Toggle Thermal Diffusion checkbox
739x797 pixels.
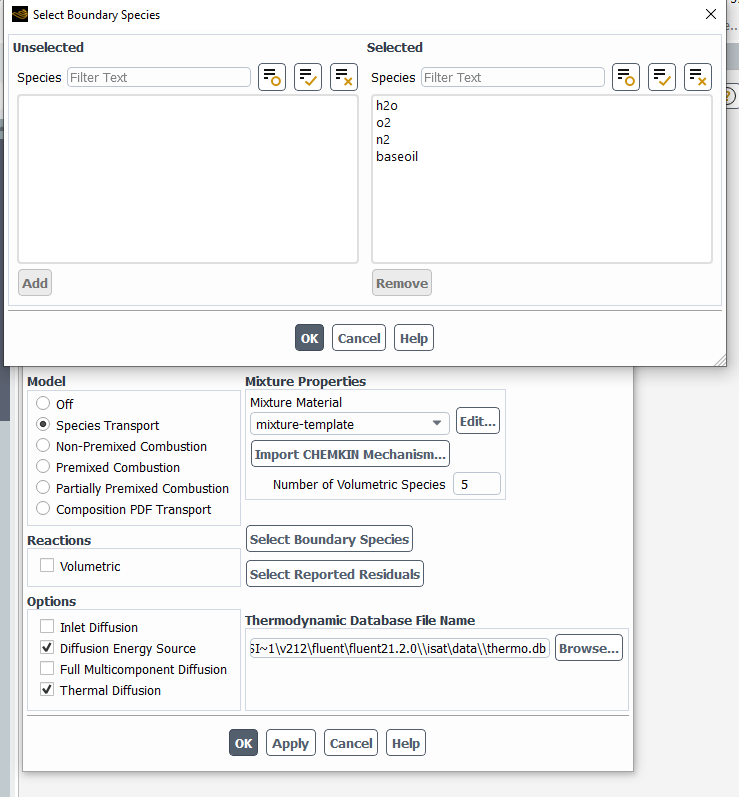point(47,690)
